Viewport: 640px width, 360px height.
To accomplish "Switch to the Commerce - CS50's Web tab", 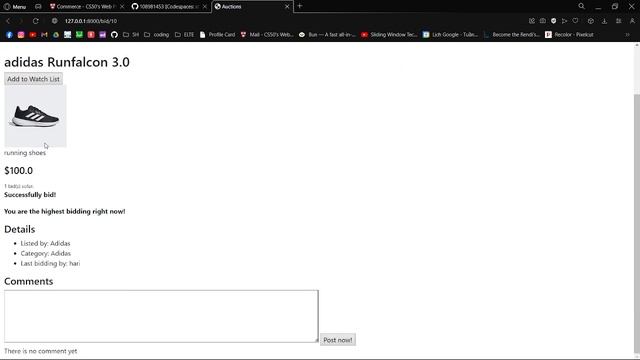I will coord(84,7).
